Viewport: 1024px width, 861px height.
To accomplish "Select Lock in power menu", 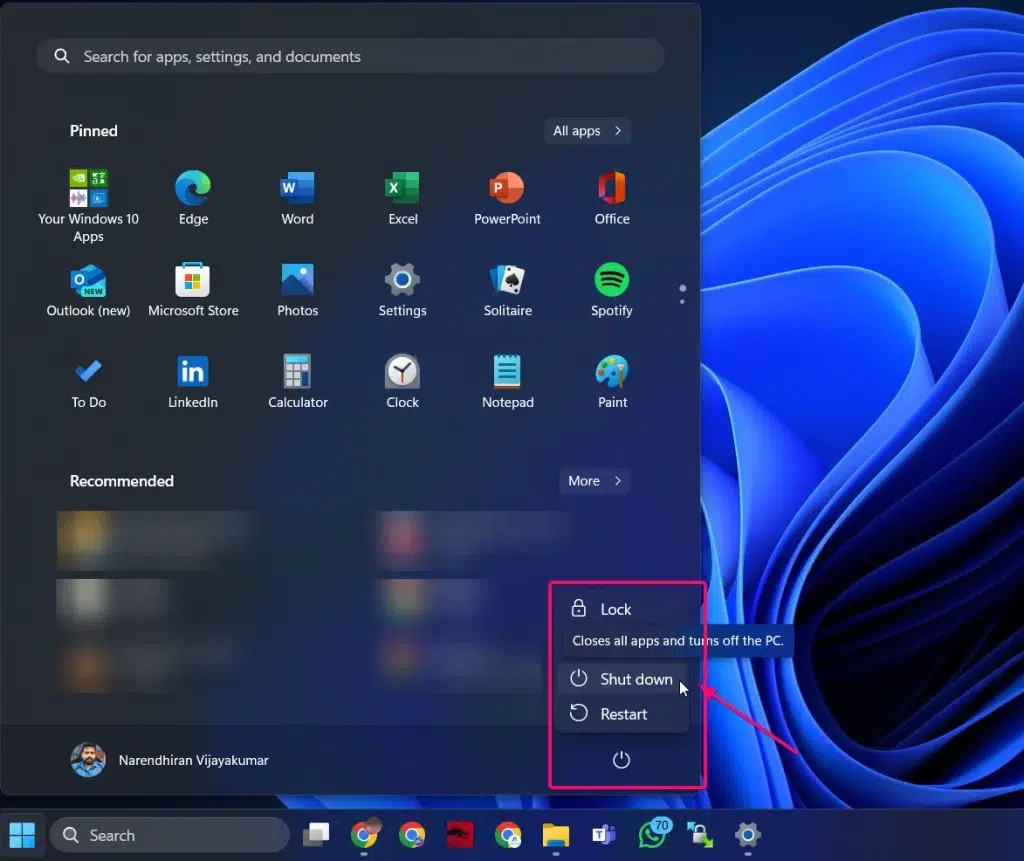I will click(x=624, y=609).
